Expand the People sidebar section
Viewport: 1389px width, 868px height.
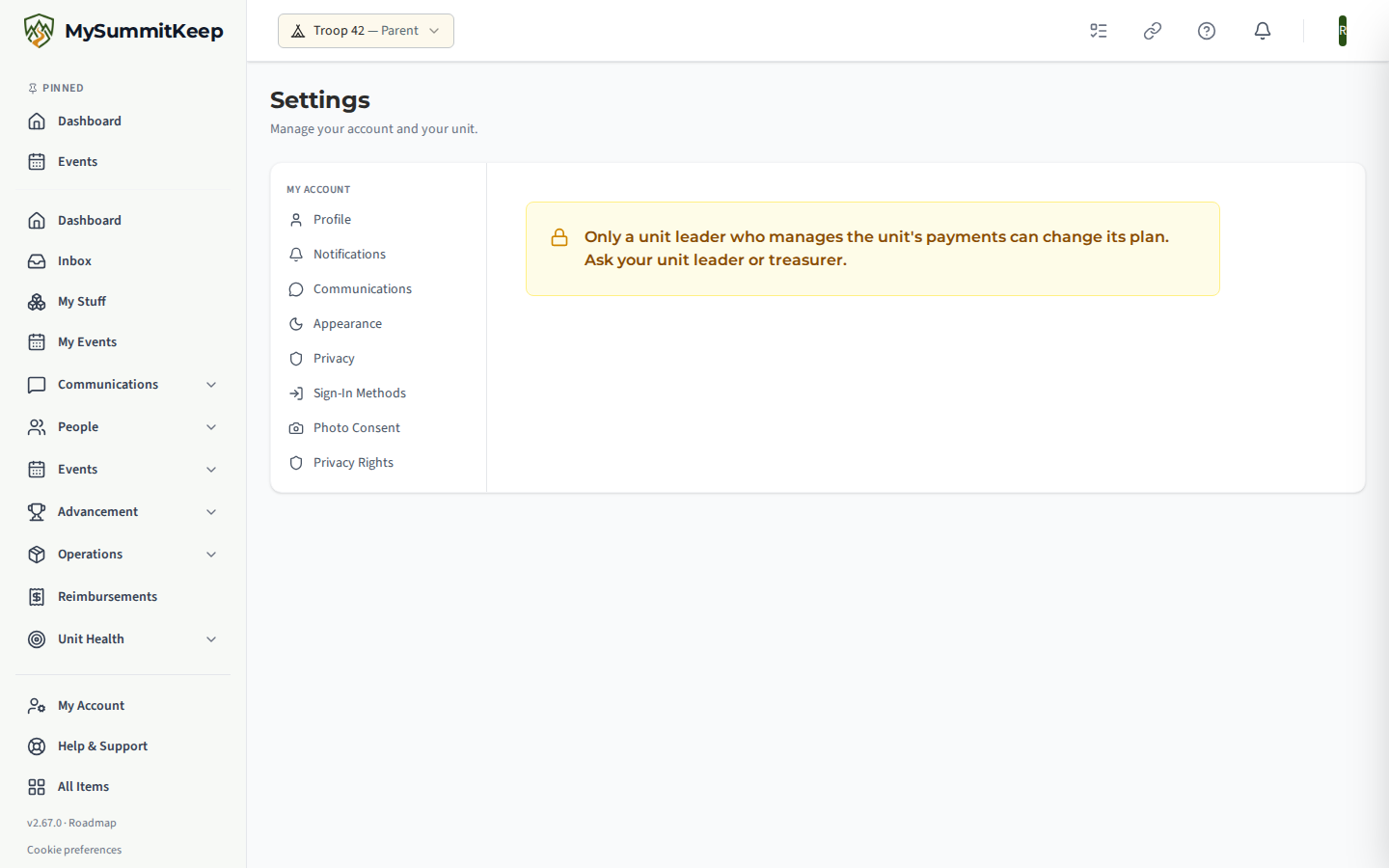[123, 427]
